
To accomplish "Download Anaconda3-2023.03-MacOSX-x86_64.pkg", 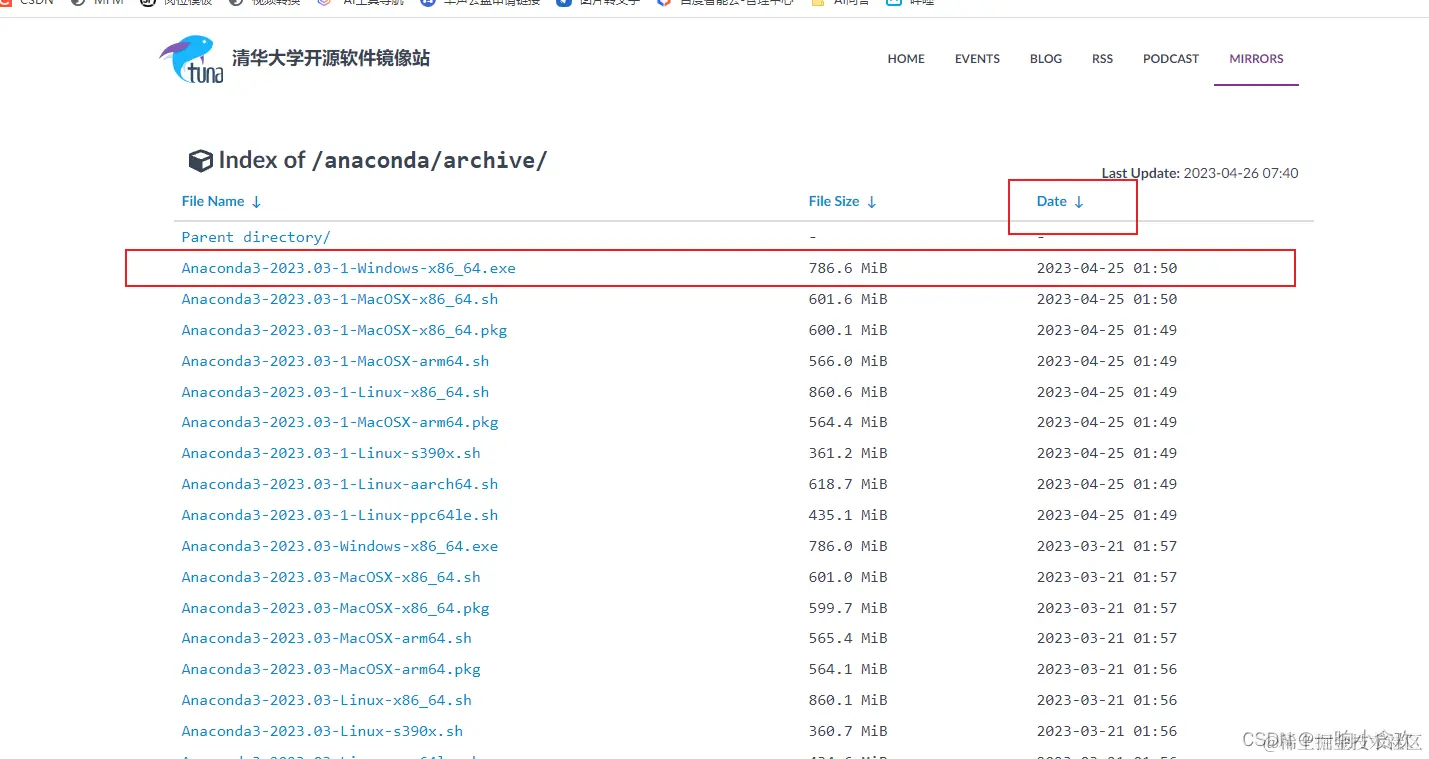I will pos(335,608).
